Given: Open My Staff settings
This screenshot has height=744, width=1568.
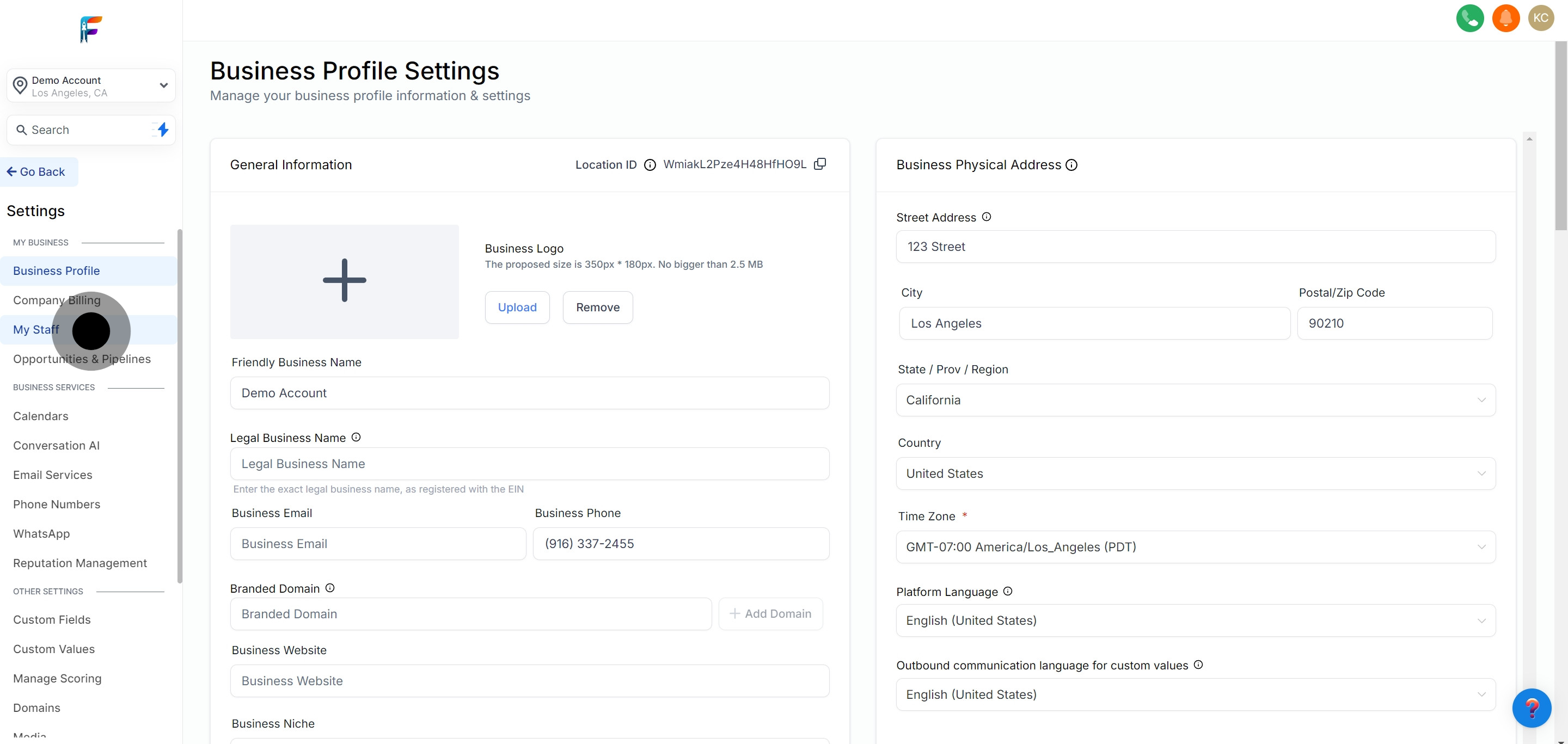Looking at the screenshot, I should (36, 330).
